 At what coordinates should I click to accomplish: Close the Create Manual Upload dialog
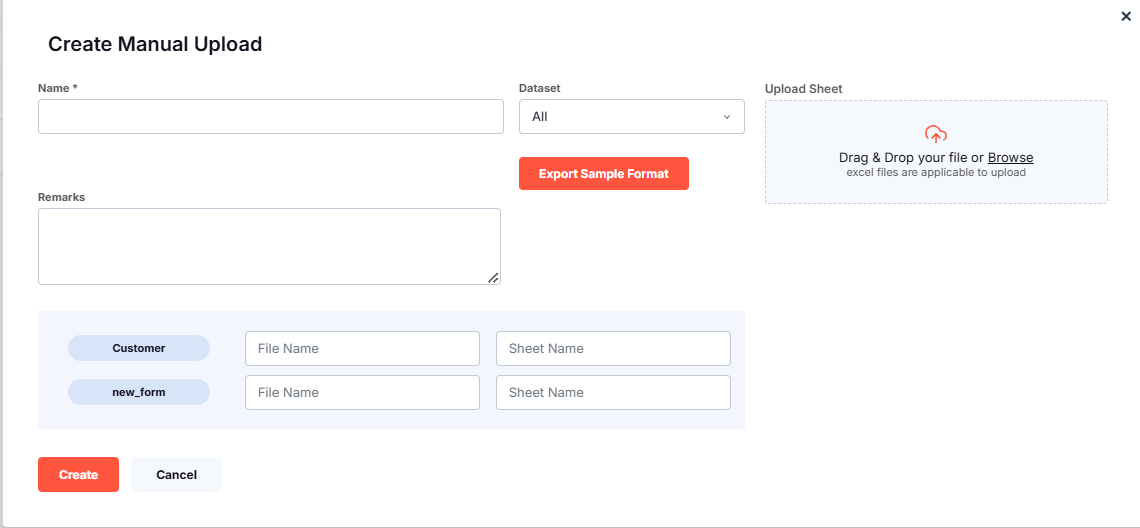point(1125,17)
